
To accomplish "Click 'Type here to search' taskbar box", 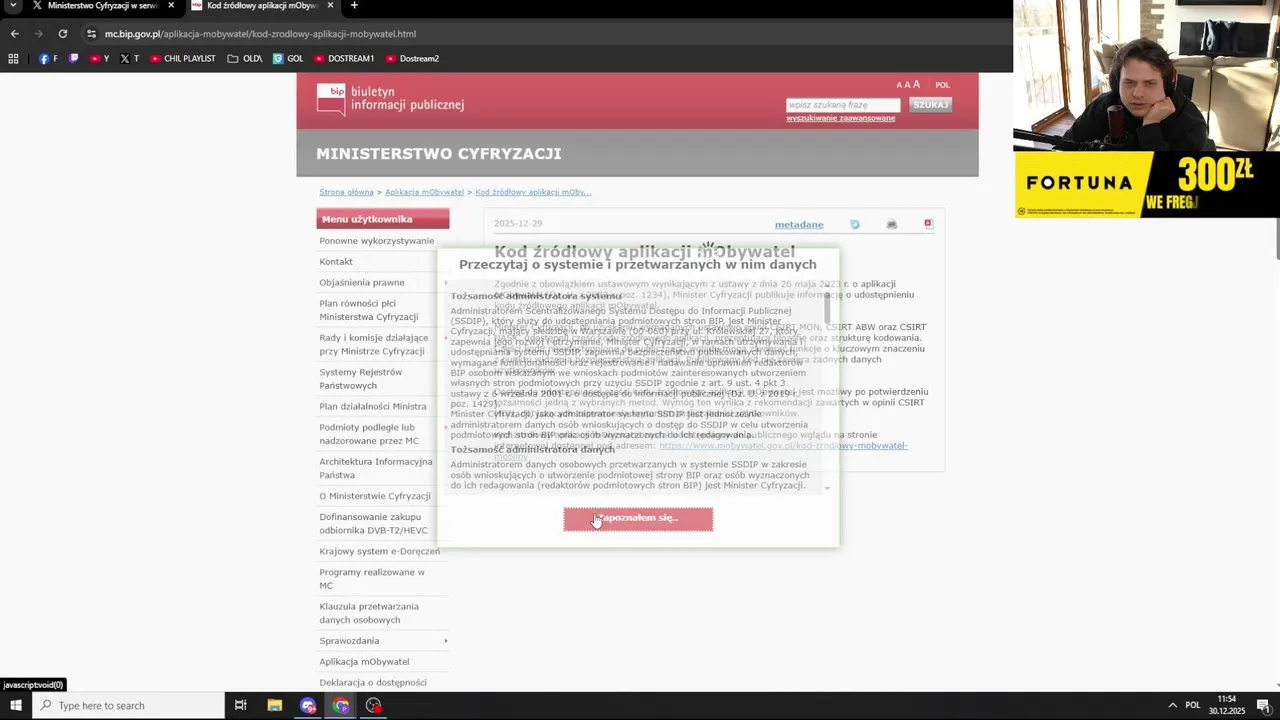I will [128, 706].
